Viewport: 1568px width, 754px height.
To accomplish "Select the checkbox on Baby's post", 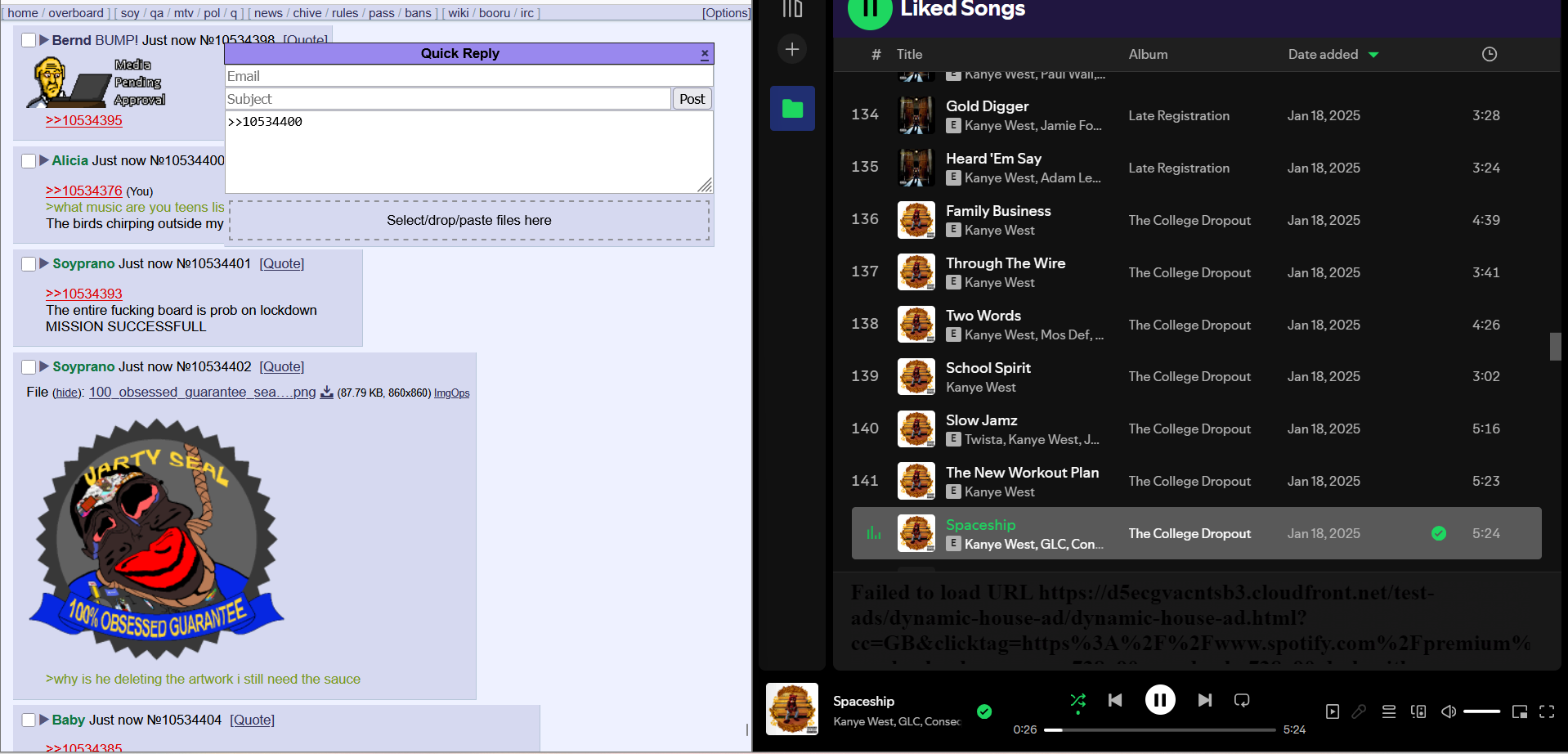I will click(x=29, y=720).
